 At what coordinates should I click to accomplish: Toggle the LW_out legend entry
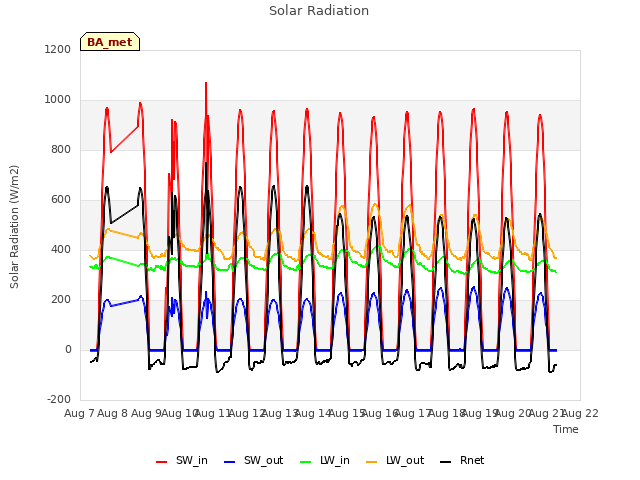[395, 461]
